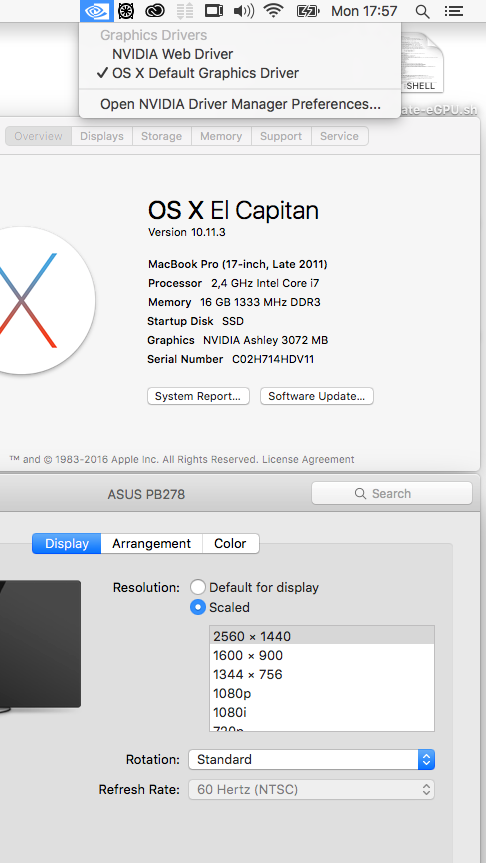This screenshot has height=863, width=486.
Task: Switch to the Overview tab
Action: pyautogui.click(x=39, y=136)
